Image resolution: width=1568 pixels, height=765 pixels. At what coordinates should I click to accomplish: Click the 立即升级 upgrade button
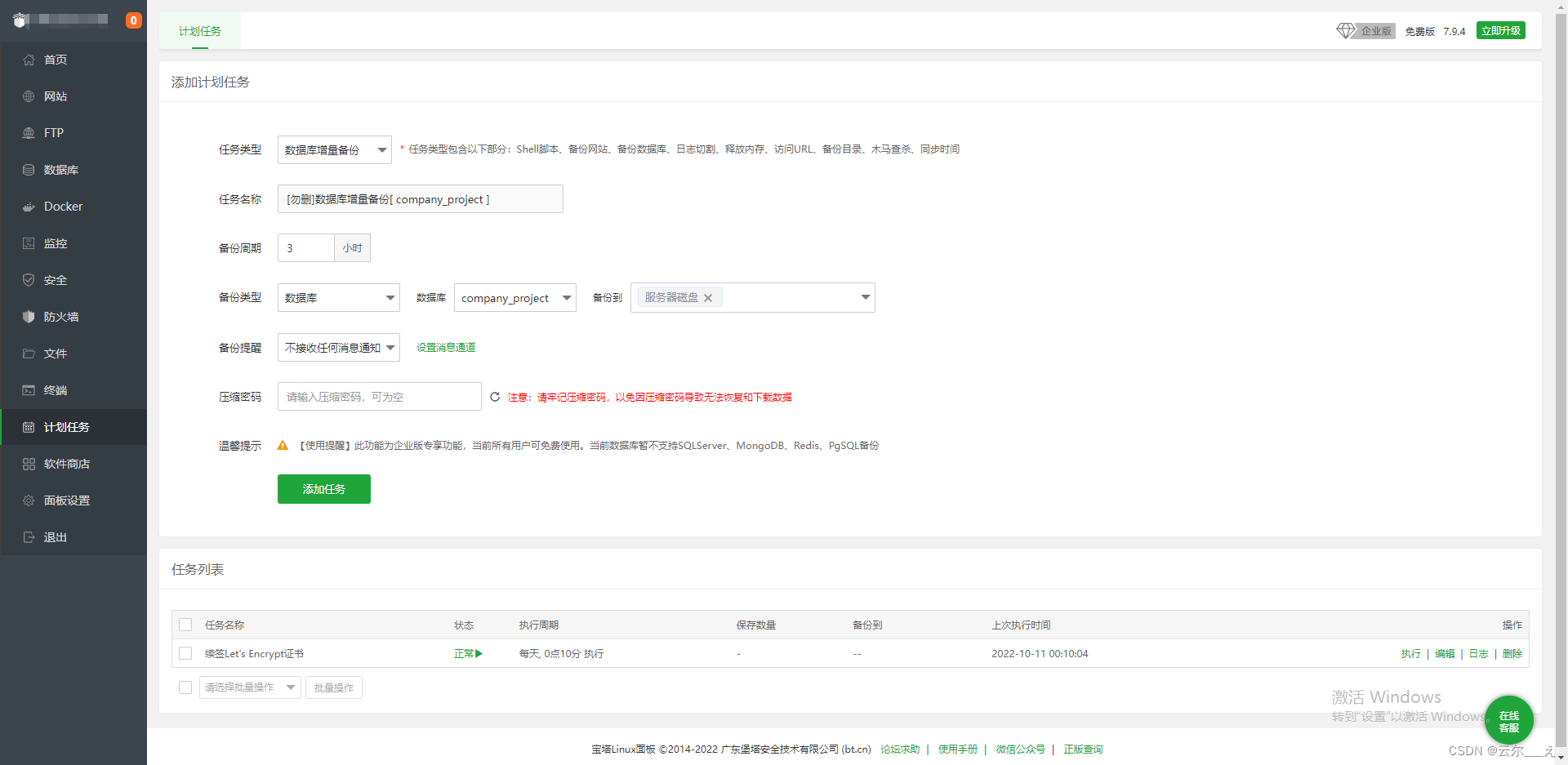1501,30
